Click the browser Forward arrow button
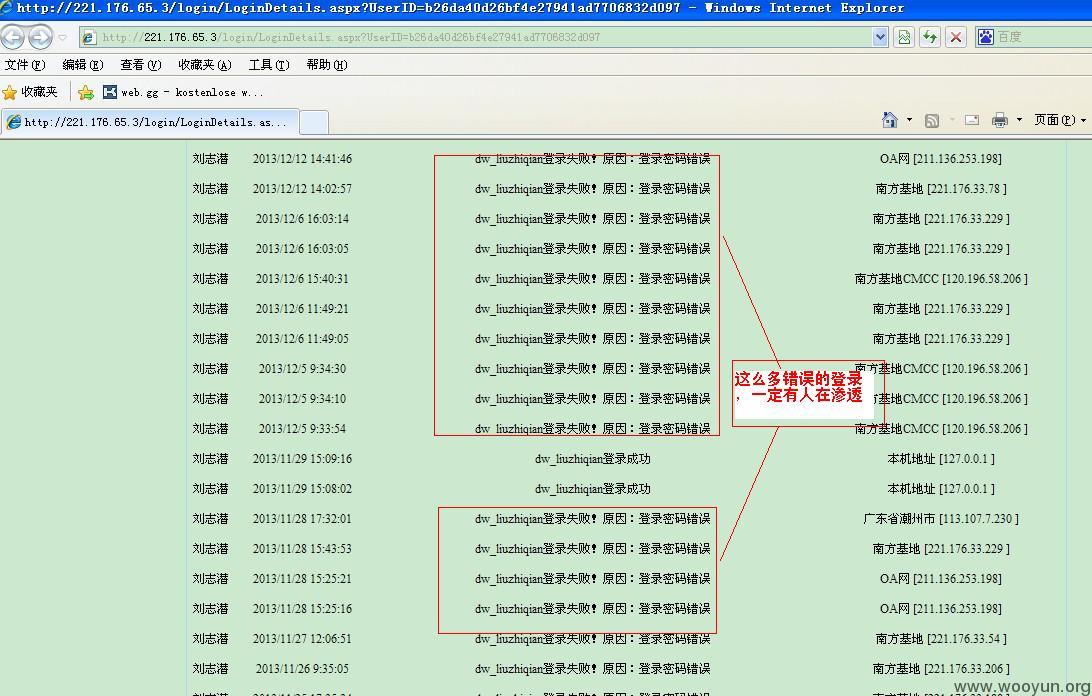1092x696 pixels. coord(40,37)
